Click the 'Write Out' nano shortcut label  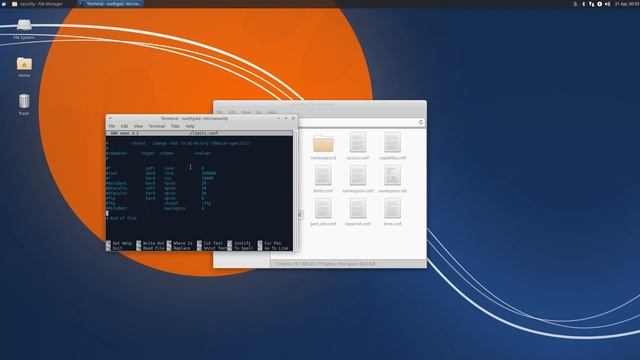(153, 243)
